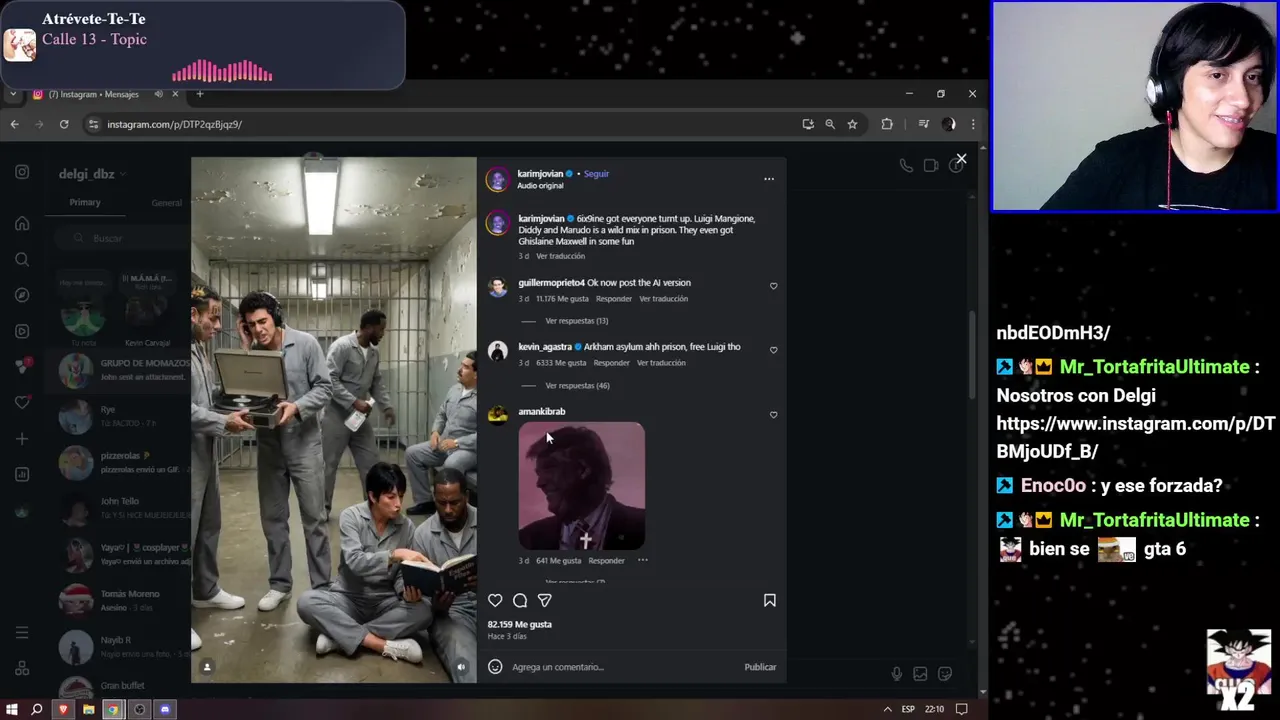
Task: Open Messages icon in sidebar
Action: pos(22,367)
